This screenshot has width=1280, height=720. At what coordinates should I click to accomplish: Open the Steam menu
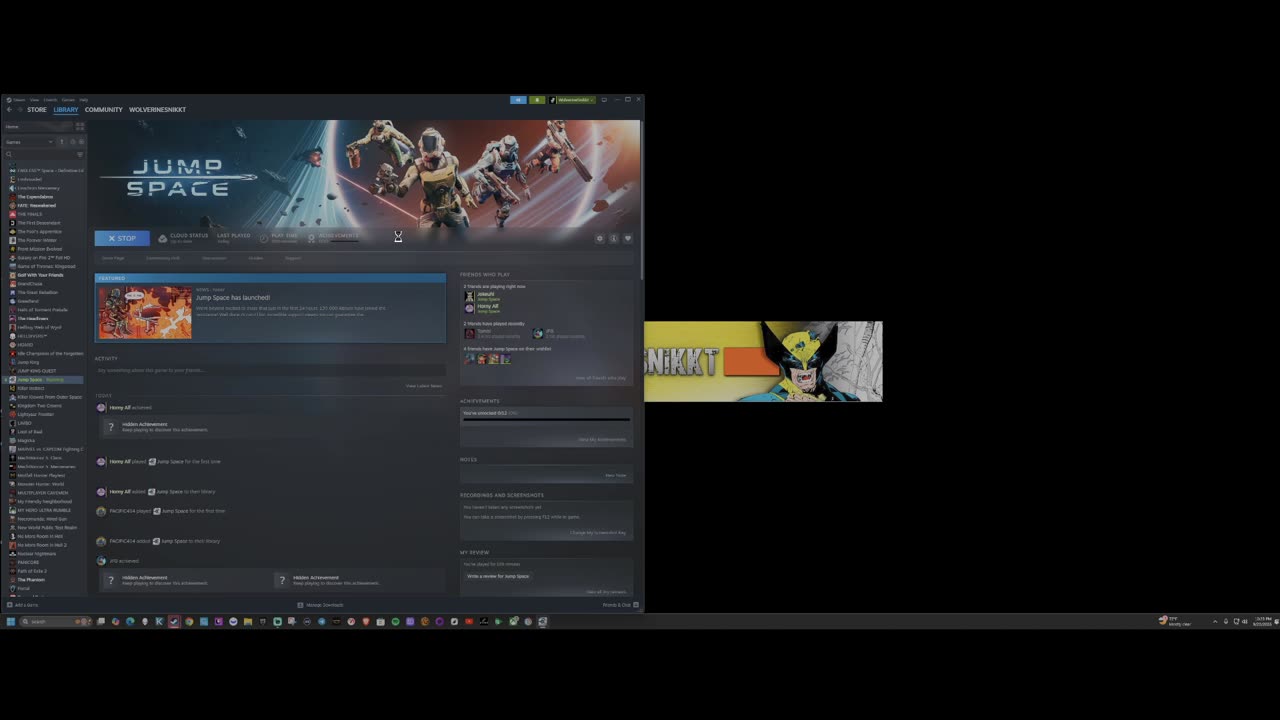click(x=19, y=100)
